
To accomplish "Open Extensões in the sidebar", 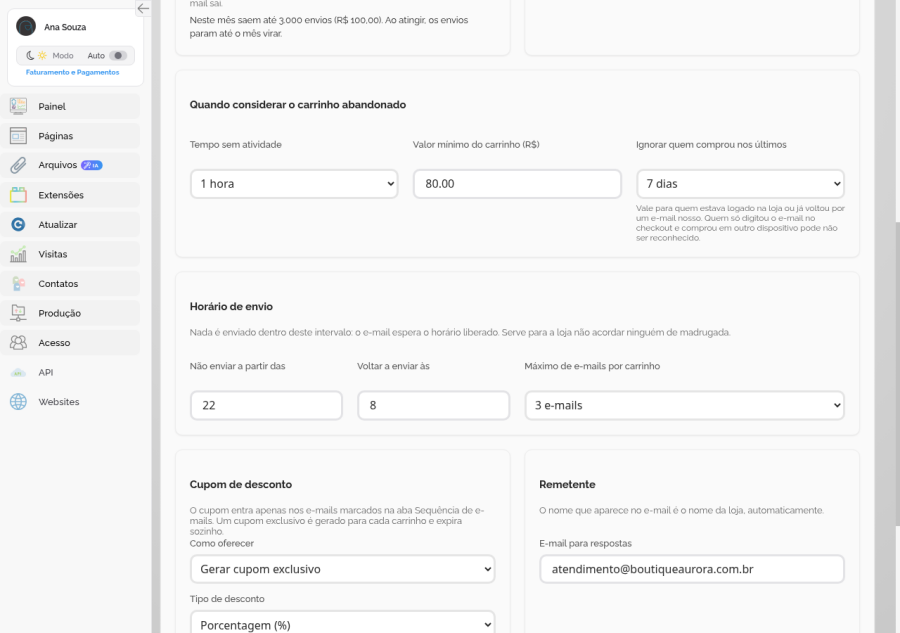I will (71, 195).
